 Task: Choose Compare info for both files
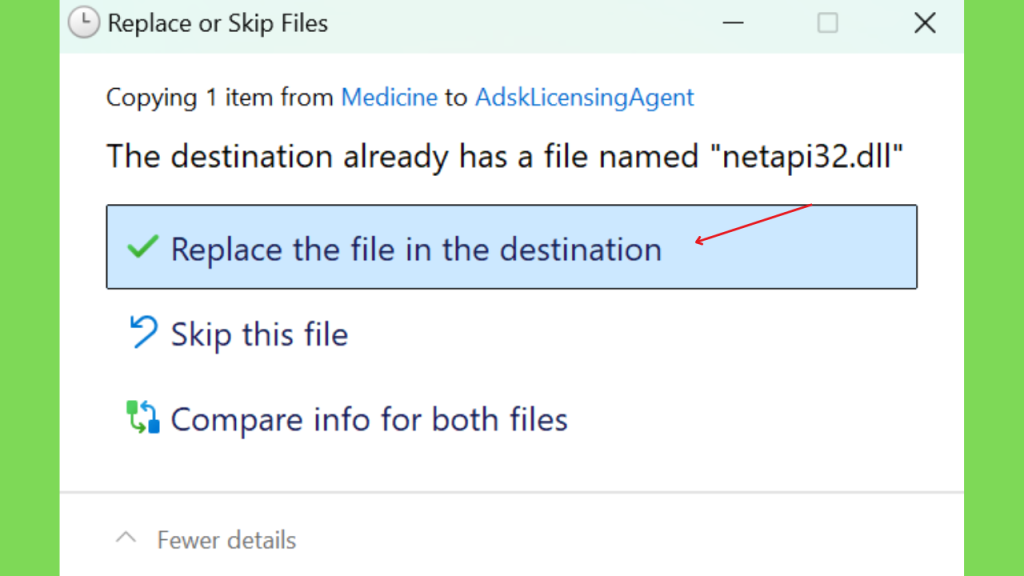coord(369,419)
